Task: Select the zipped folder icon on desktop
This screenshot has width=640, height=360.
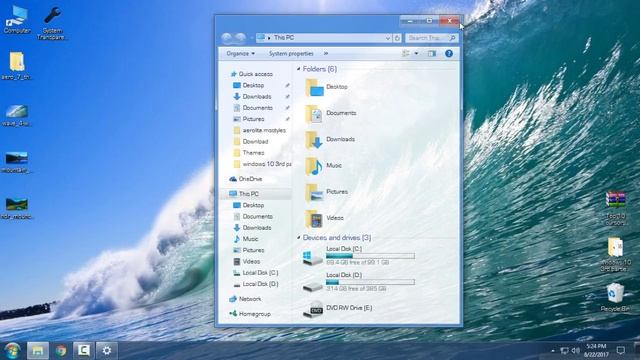Action: point(17,66)
